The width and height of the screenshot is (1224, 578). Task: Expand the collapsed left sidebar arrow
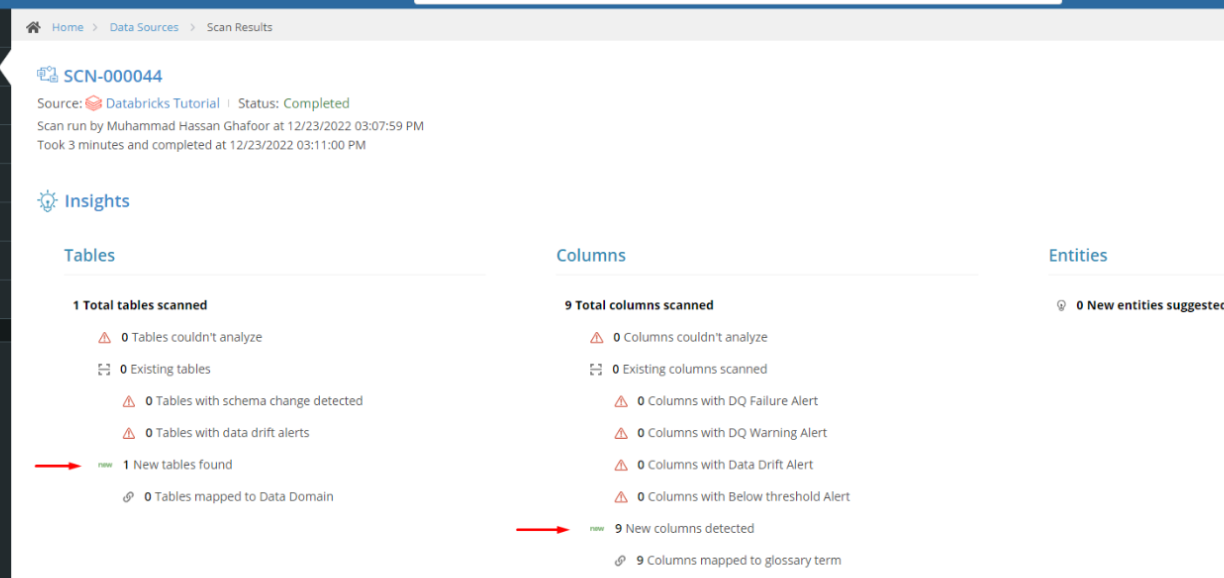4,67
